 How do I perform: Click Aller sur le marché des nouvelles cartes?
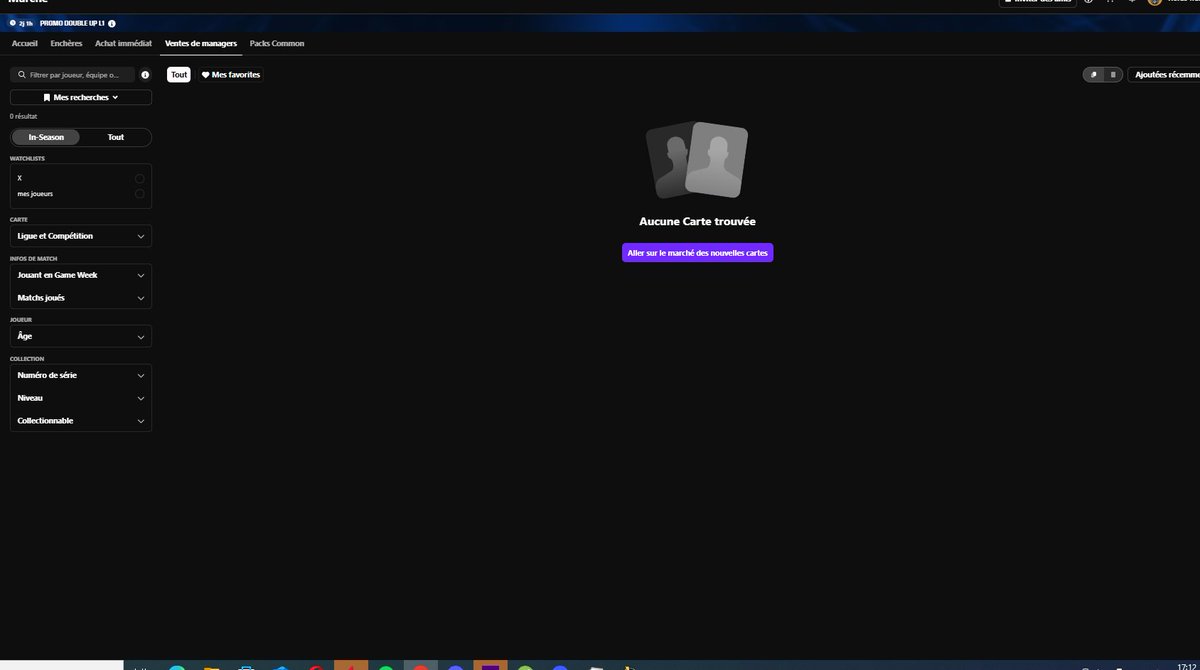tap(697, 253)
